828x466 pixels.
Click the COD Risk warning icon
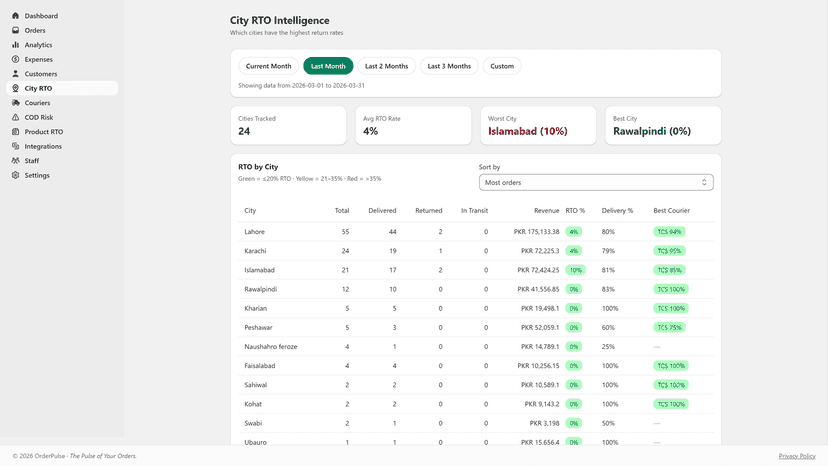(15, 117)
